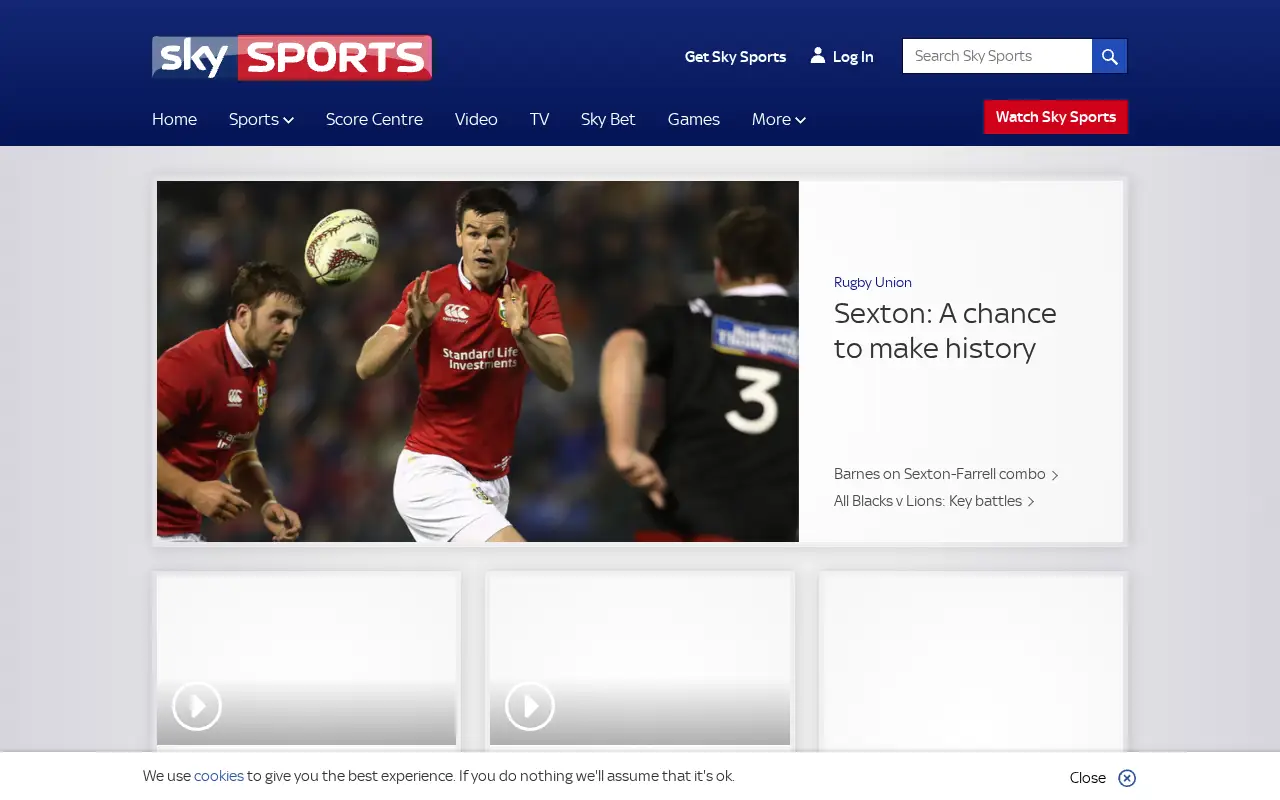This screenshot has height=800, width=1280.
Task: Go to the Home nav item
Action: (x=174, y=119)
